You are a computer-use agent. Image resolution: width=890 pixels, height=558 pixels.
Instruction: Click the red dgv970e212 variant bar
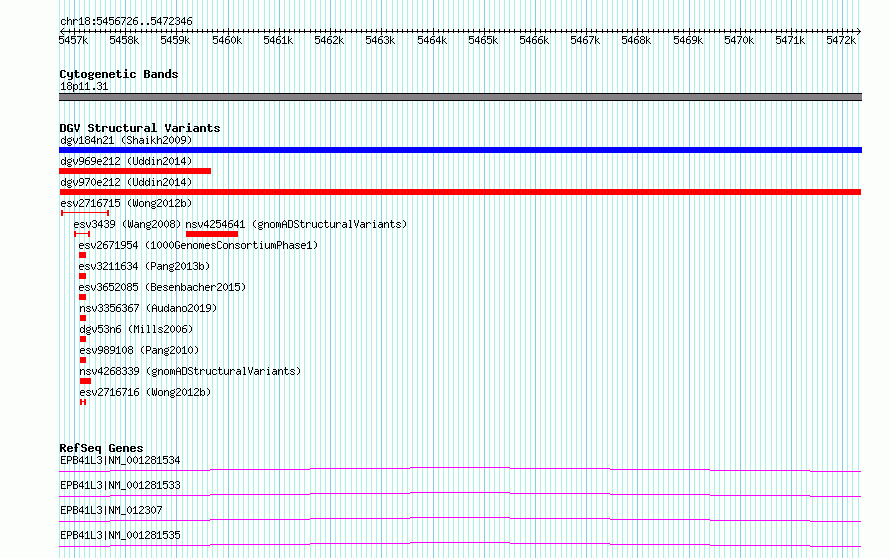pos(460,192)
